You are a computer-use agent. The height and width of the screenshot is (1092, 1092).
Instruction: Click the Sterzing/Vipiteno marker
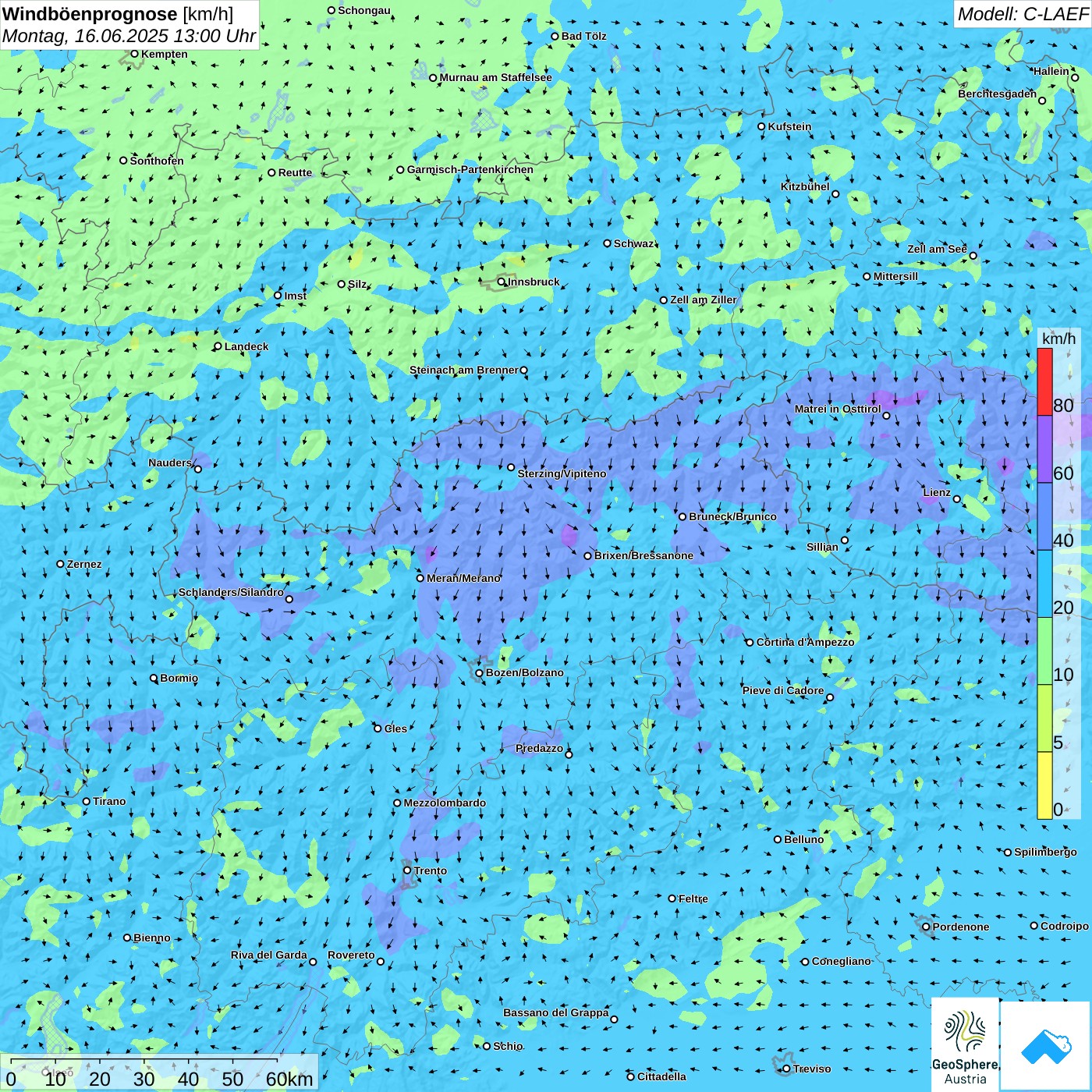[512, 468]
